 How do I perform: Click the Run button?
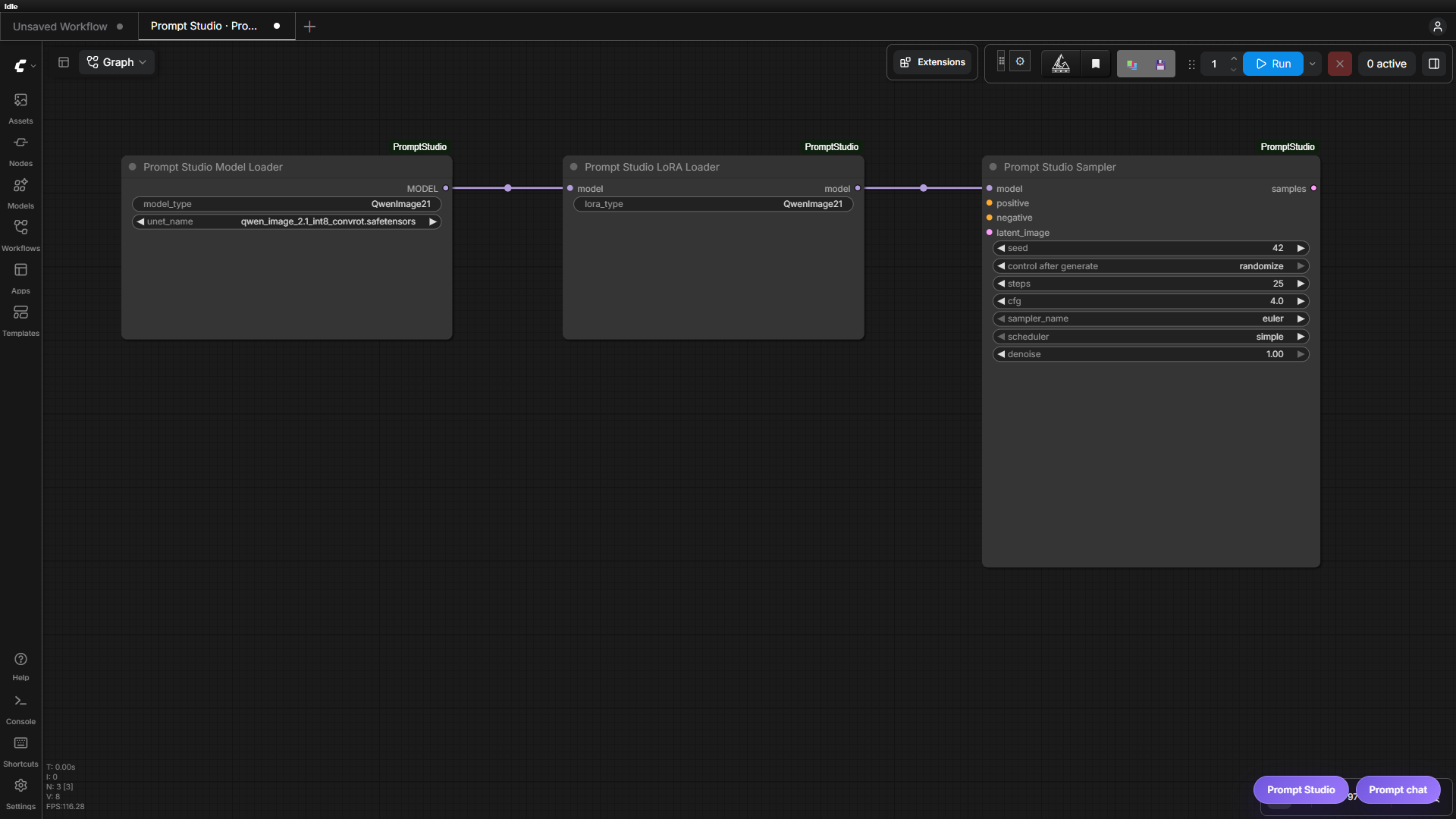click(x=1273, y=64)
